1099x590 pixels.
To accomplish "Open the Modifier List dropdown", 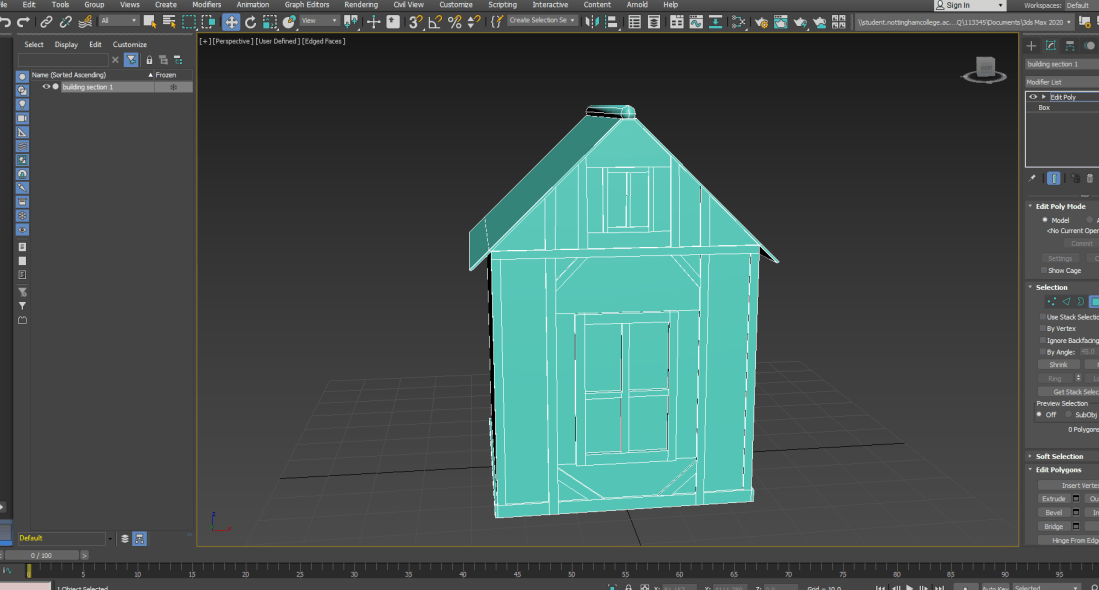I will pos(1060,82).
